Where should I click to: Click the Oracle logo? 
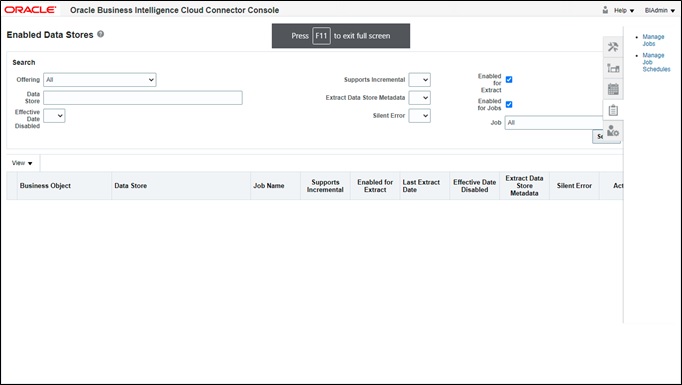point(30,10)
